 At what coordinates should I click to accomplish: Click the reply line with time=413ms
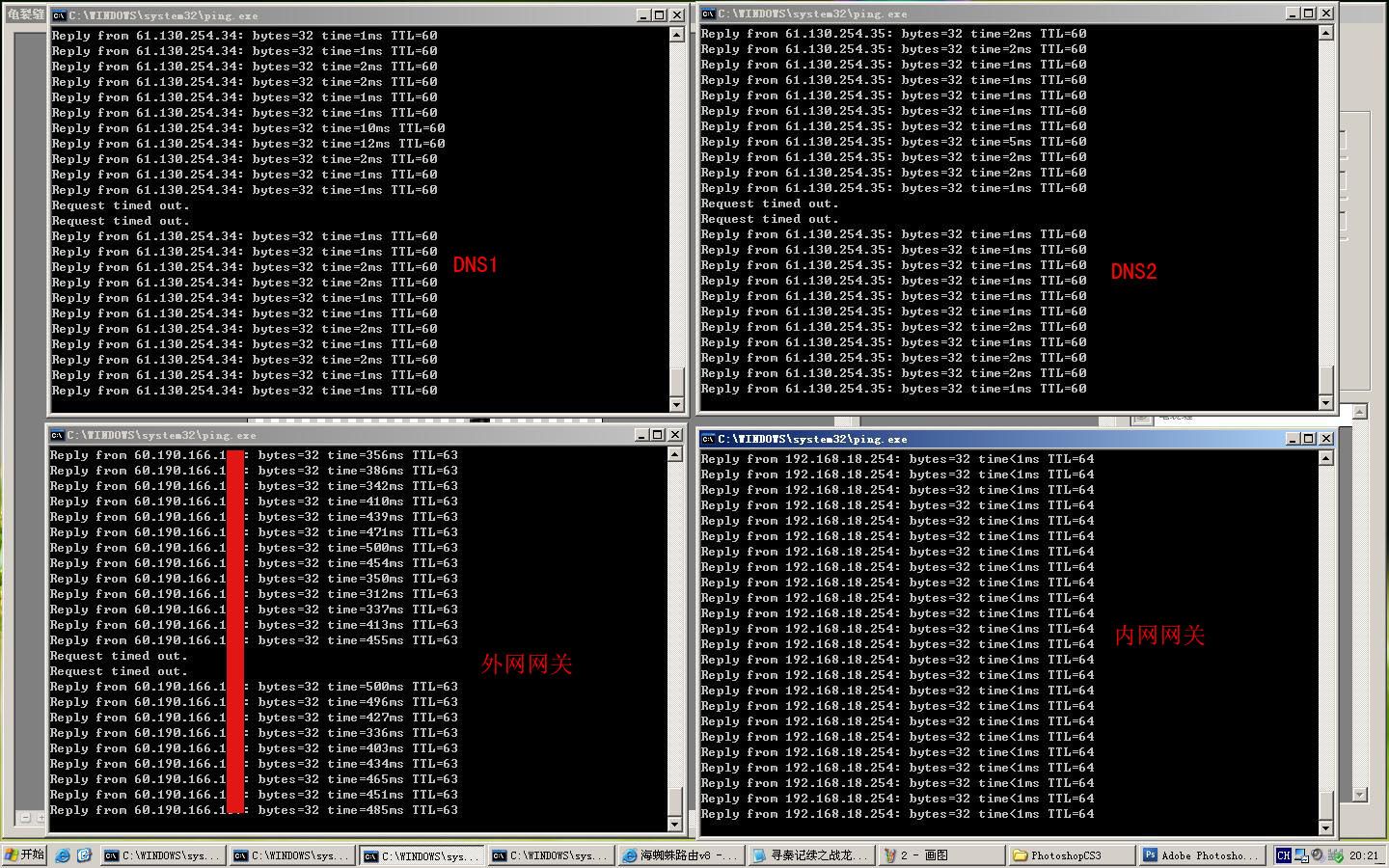[x=254, y=625]
